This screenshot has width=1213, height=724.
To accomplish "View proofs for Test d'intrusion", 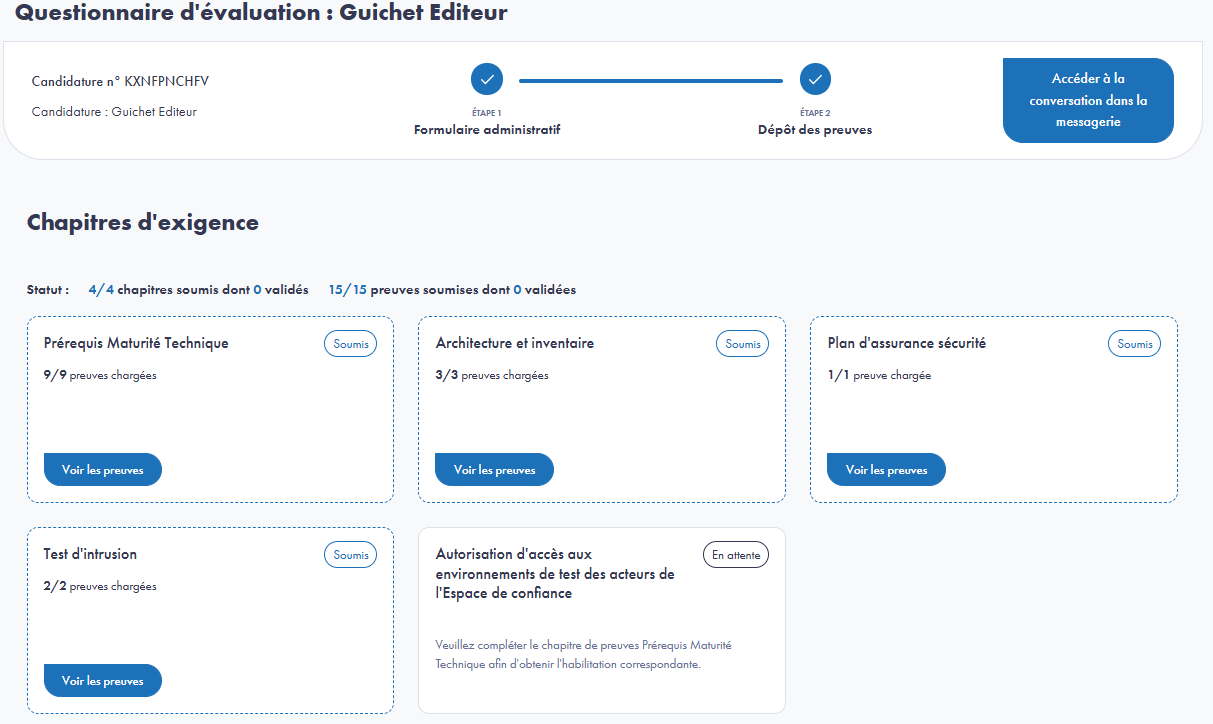I will [x=102, y=681].
